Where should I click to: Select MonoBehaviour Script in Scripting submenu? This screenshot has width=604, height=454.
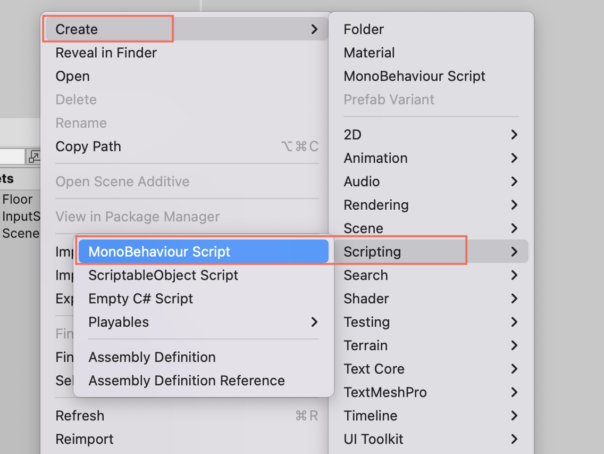(203, 251)
